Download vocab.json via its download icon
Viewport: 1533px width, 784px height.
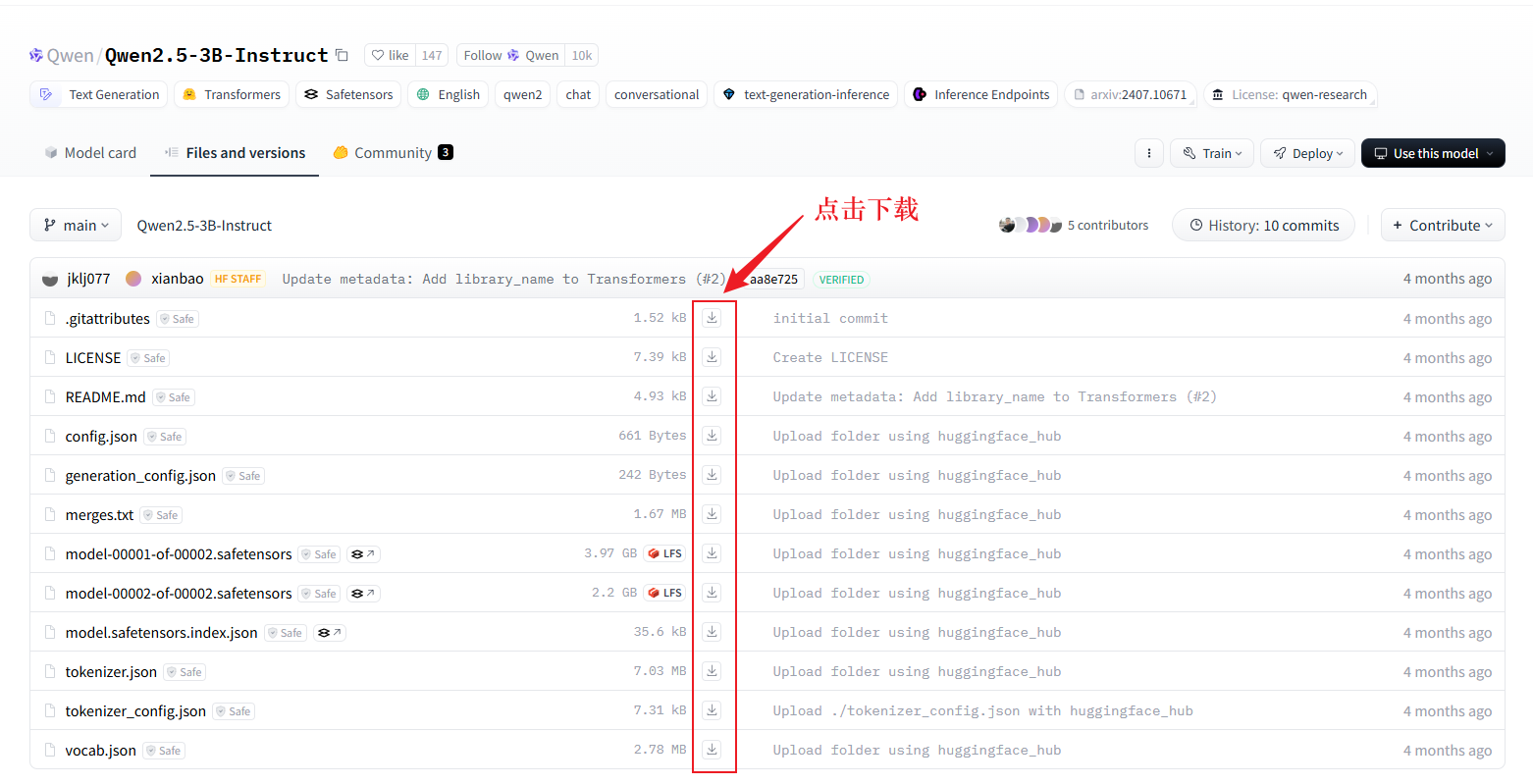(x=712, y=750)
